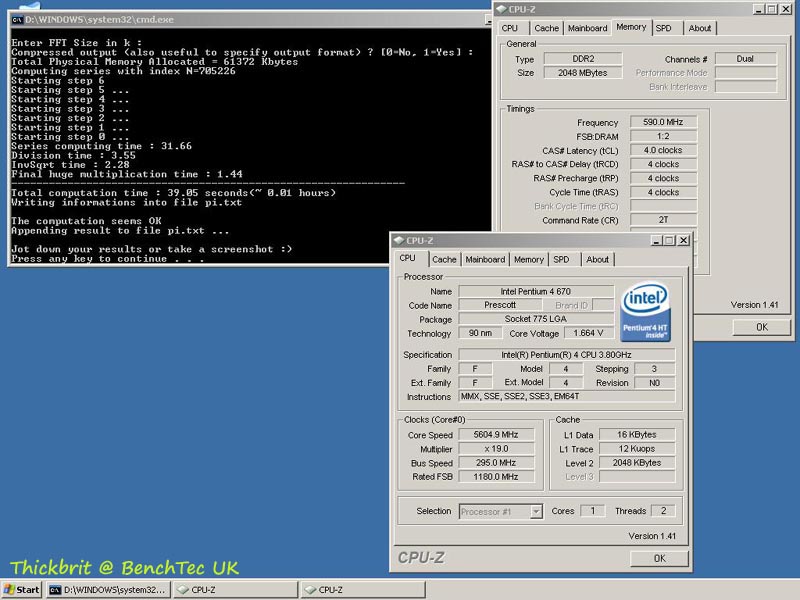
Task: Click the Core Speed value '5604.9 MHz'
Action: pos(496,435)
